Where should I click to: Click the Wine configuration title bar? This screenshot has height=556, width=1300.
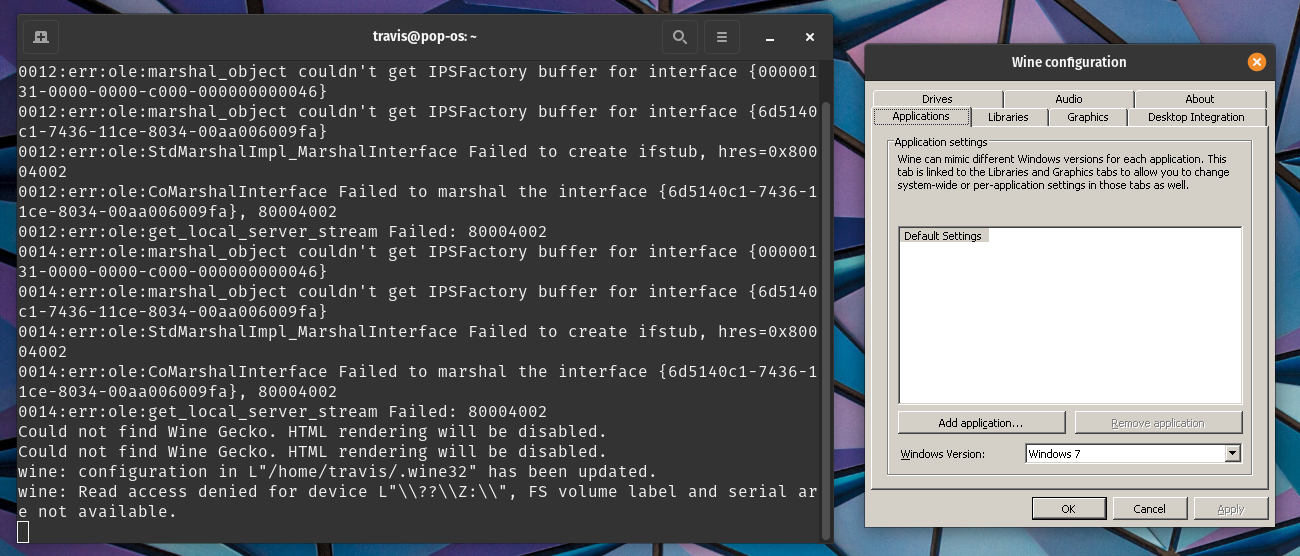tap(1069, 62)
